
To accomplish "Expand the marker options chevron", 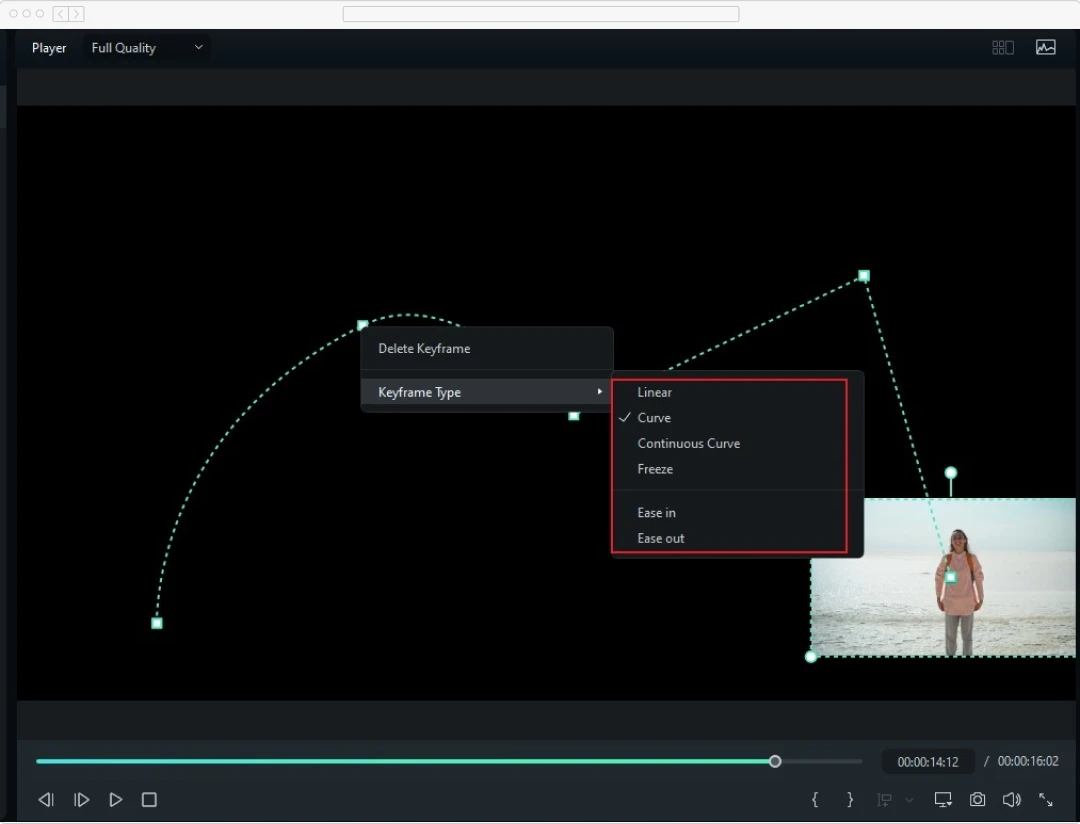I will 908,800.
